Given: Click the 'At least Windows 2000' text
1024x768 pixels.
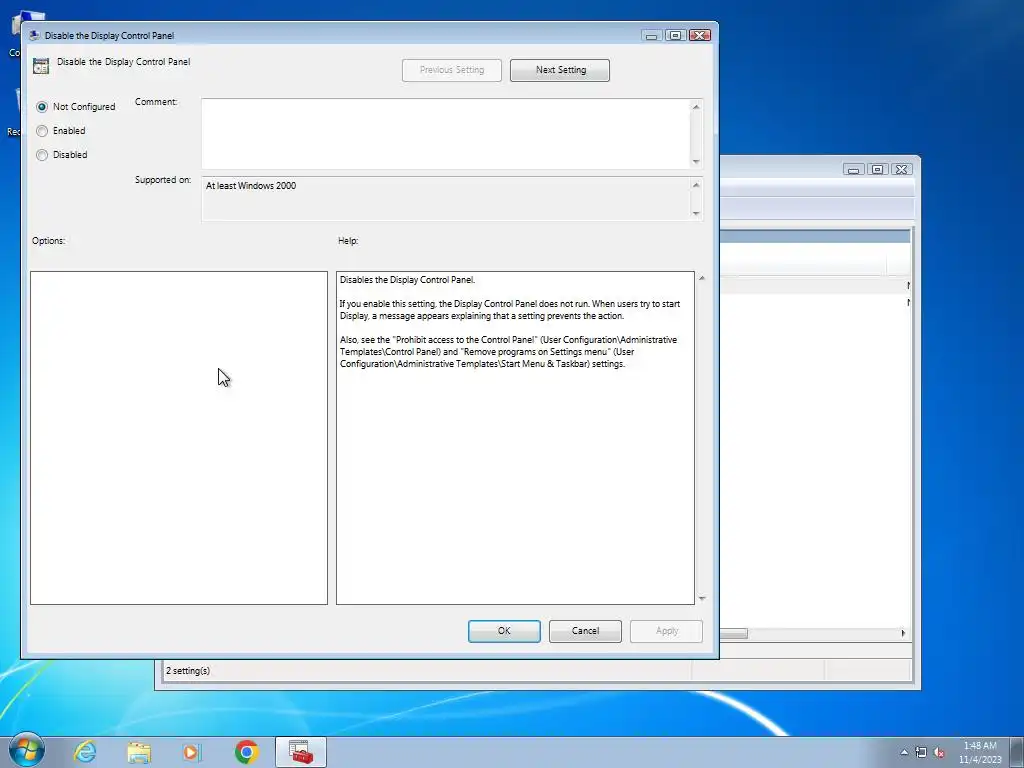Looking at the screenshot, I should pos(251,186).
